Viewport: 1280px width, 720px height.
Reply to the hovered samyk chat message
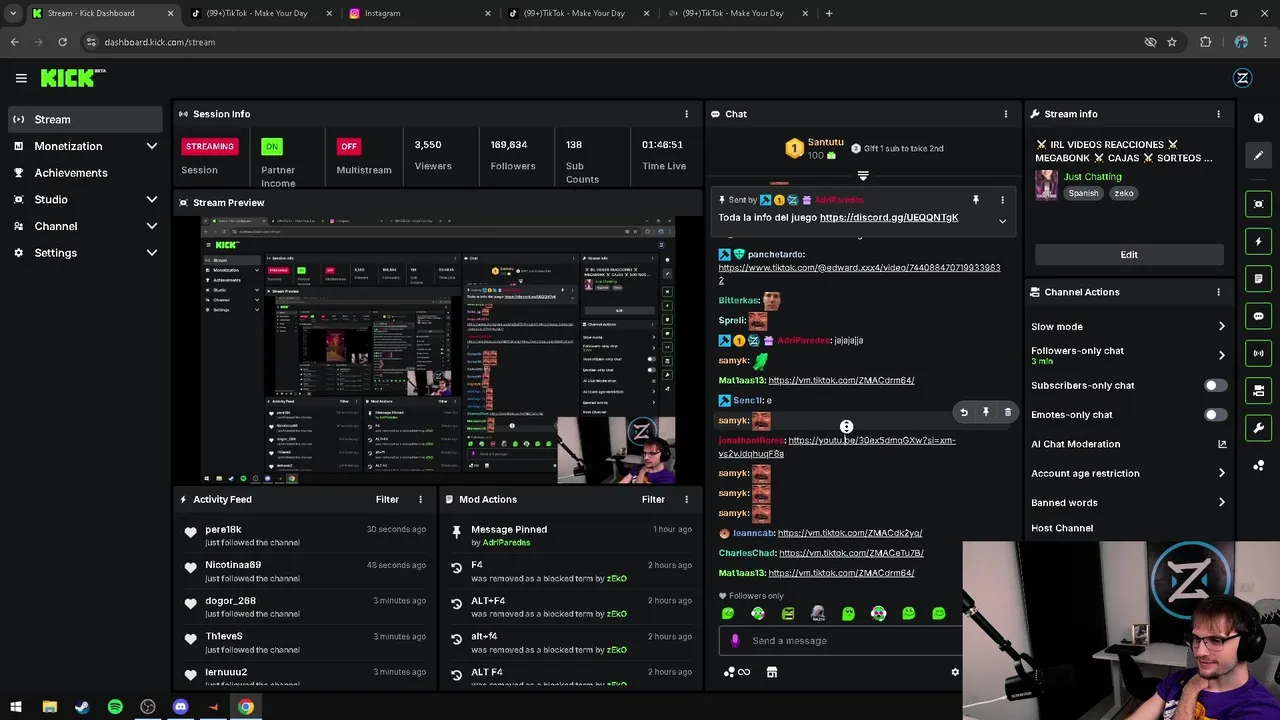coord(964,412)
